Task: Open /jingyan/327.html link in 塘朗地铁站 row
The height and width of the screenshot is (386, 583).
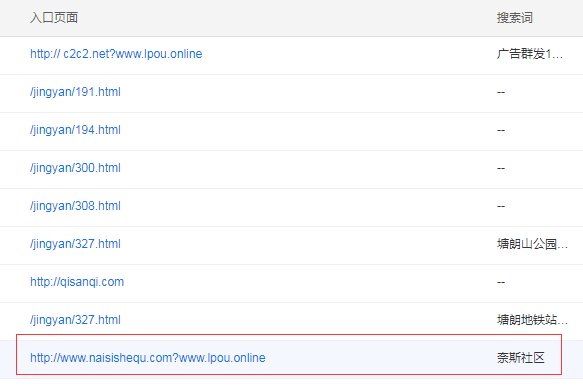Action: (75, 320)
